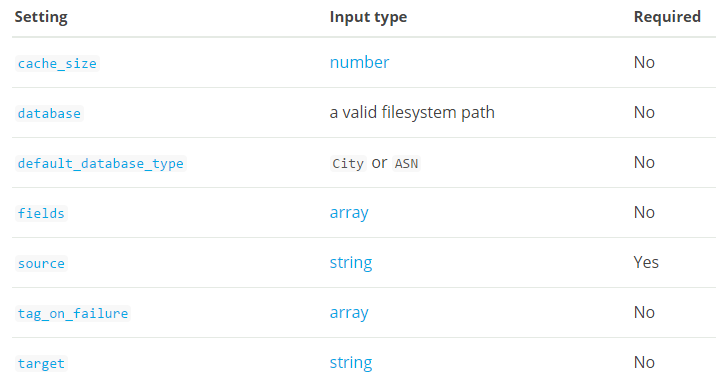The image size is (716, 384).
Task: Click the 'a valid filesystem path' text
Action: click(412, 112)
